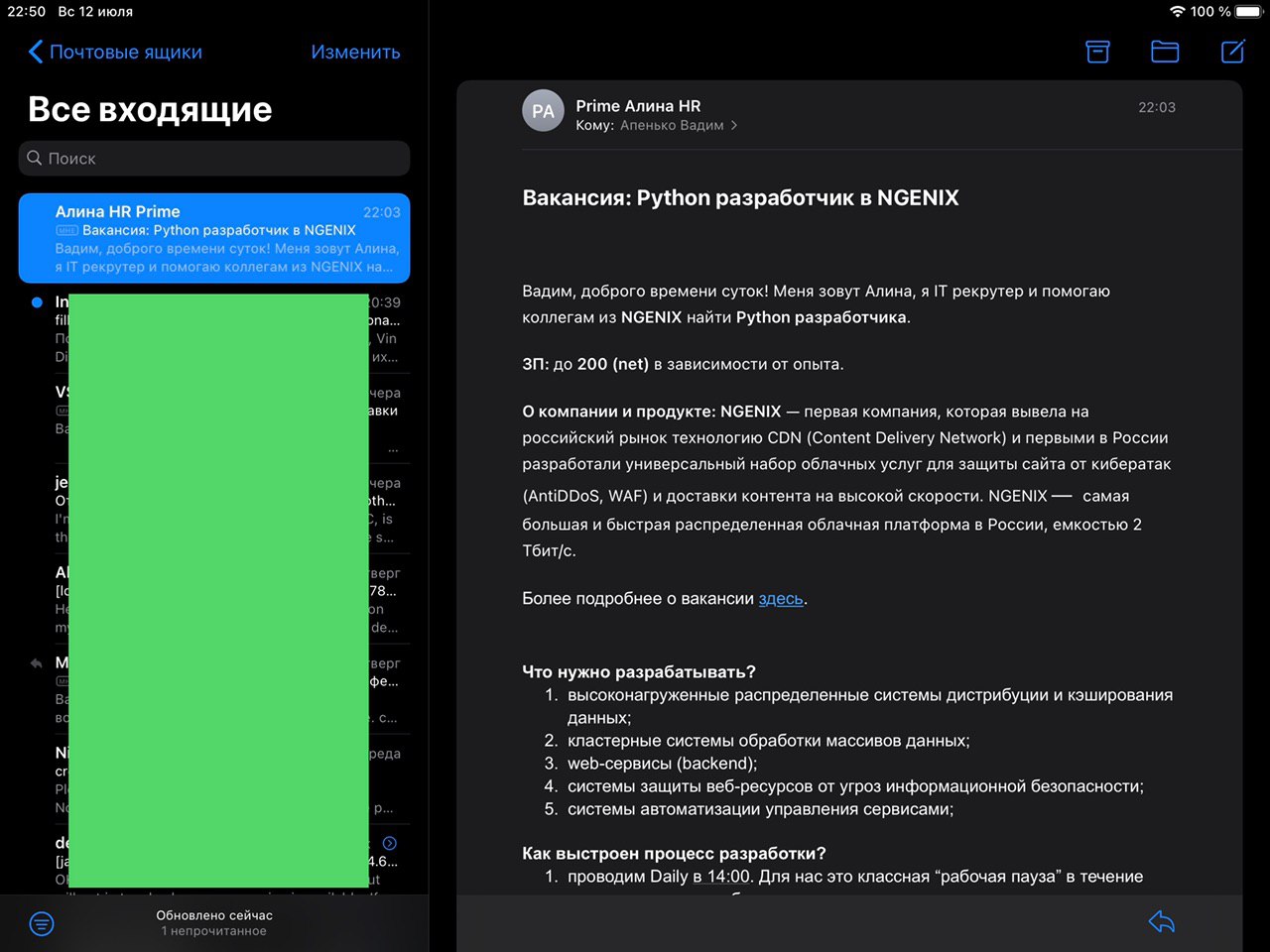The width and height of the screenshot is (1270, 952).
Task: Click the Что нужно разрабатывать? heading
Action: [639, 671]
